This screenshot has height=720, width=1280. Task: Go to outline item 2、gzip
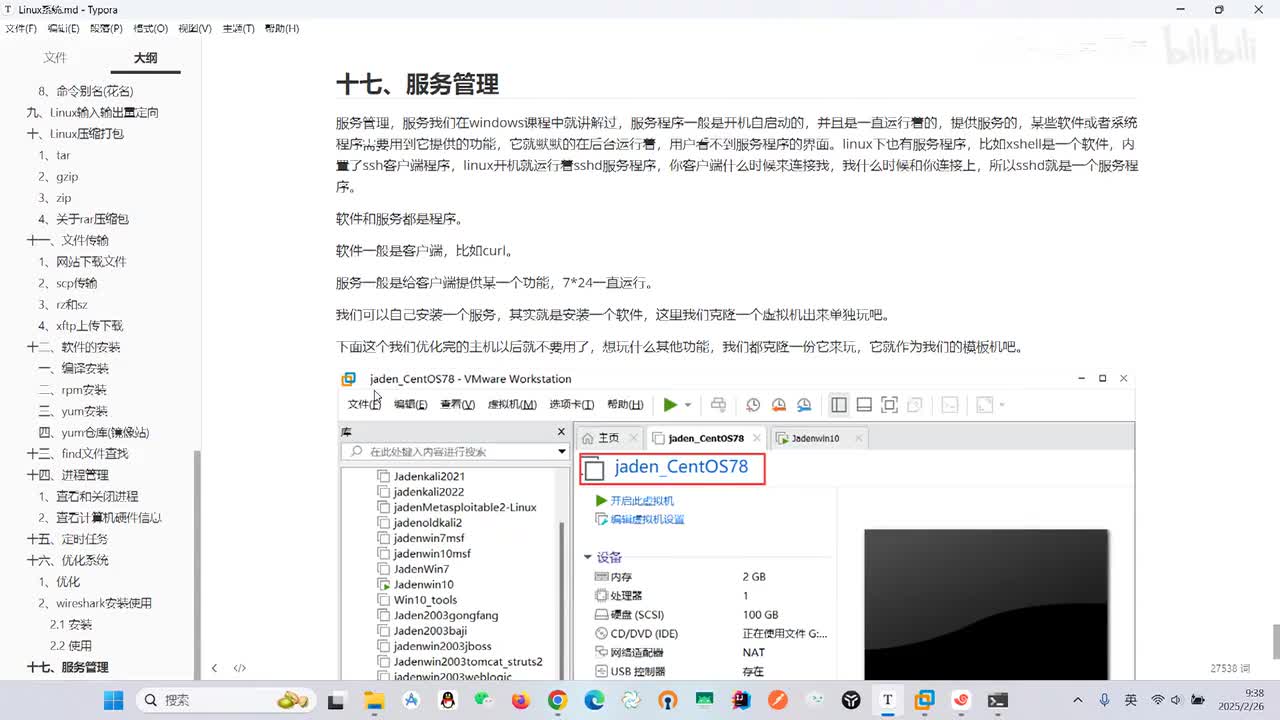coord(59,176)
